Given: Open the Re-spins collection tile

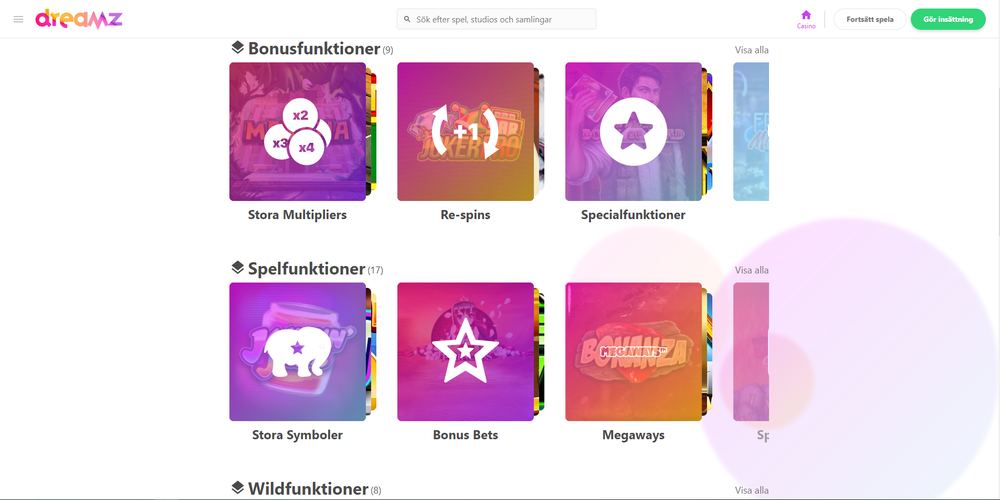Looking at the screenshot, I should [466, 131].
